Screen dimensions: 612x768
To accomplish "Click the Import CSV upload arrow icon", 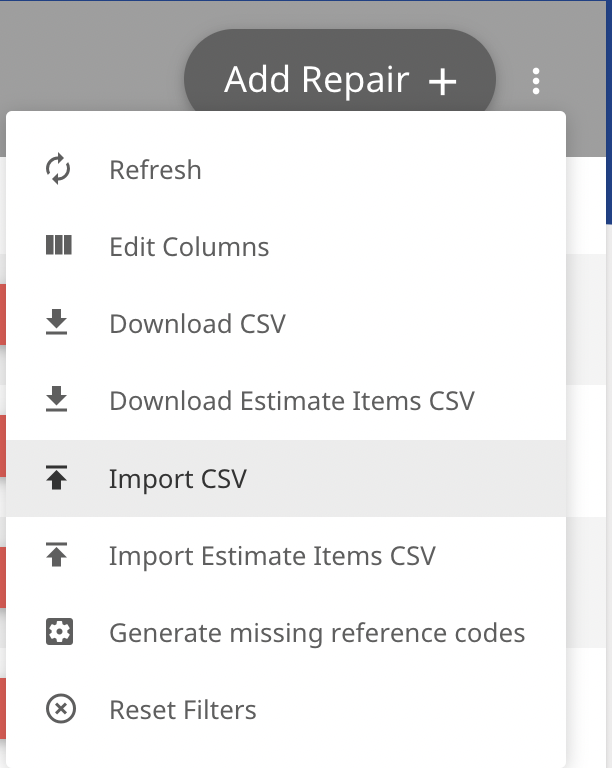I will point(57,477).
